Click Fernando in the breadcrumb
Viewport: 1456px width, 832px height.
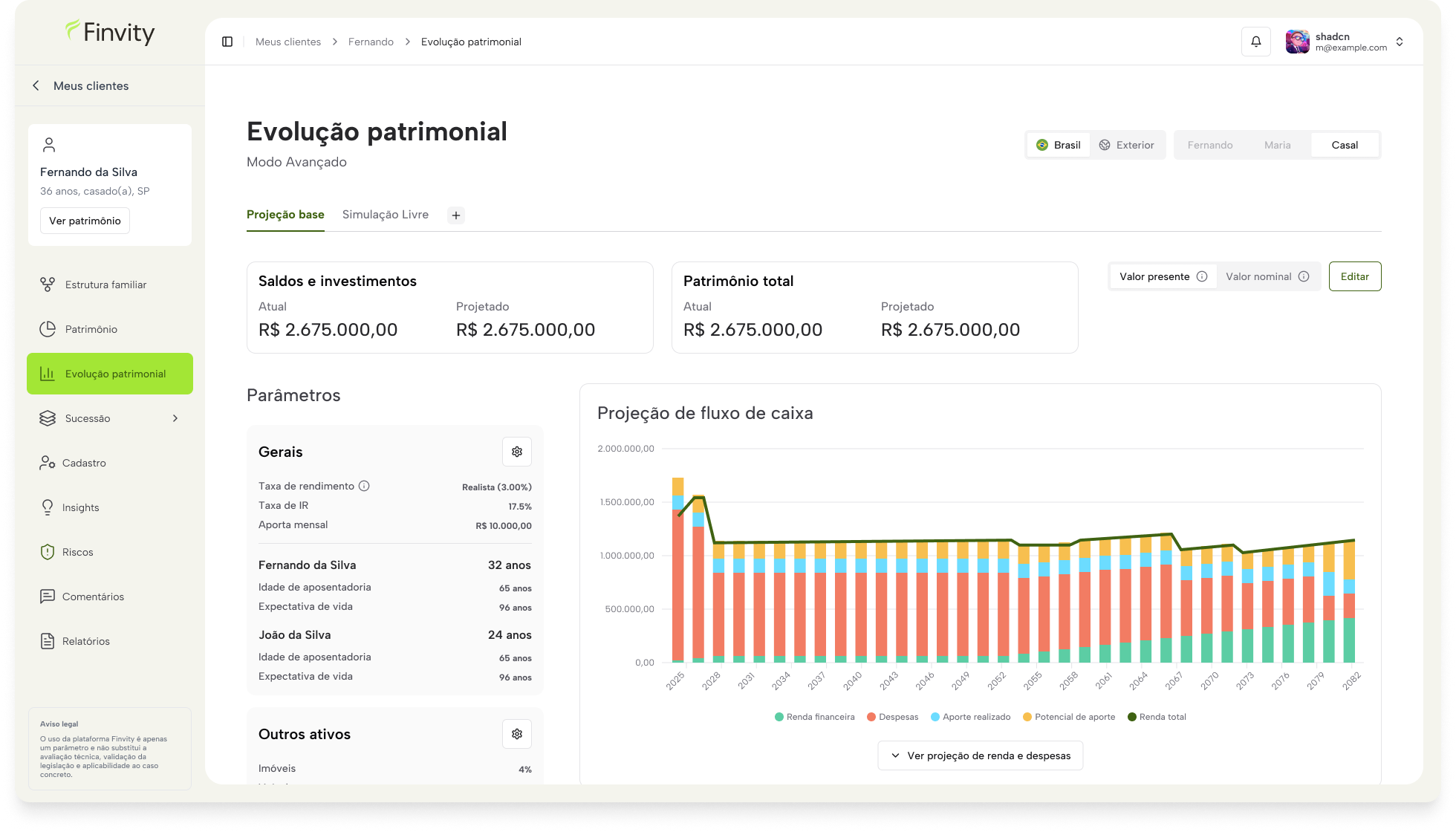pyautogui.click(x=371, y=42)
